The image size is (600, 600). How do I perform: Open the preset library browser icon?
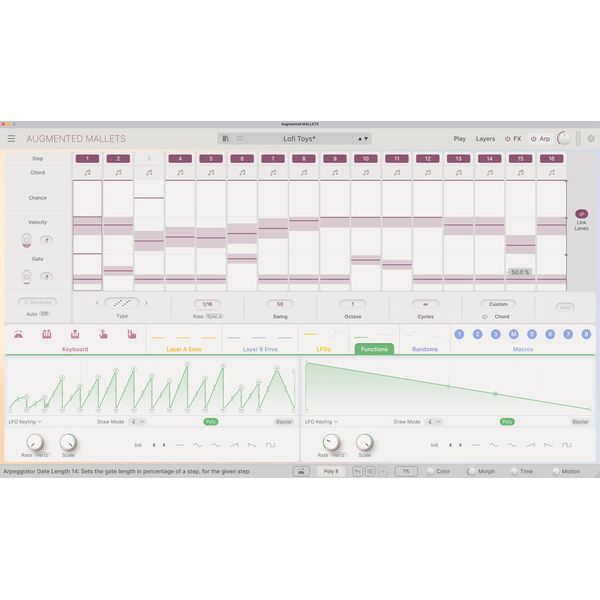[x=225, y=139]
